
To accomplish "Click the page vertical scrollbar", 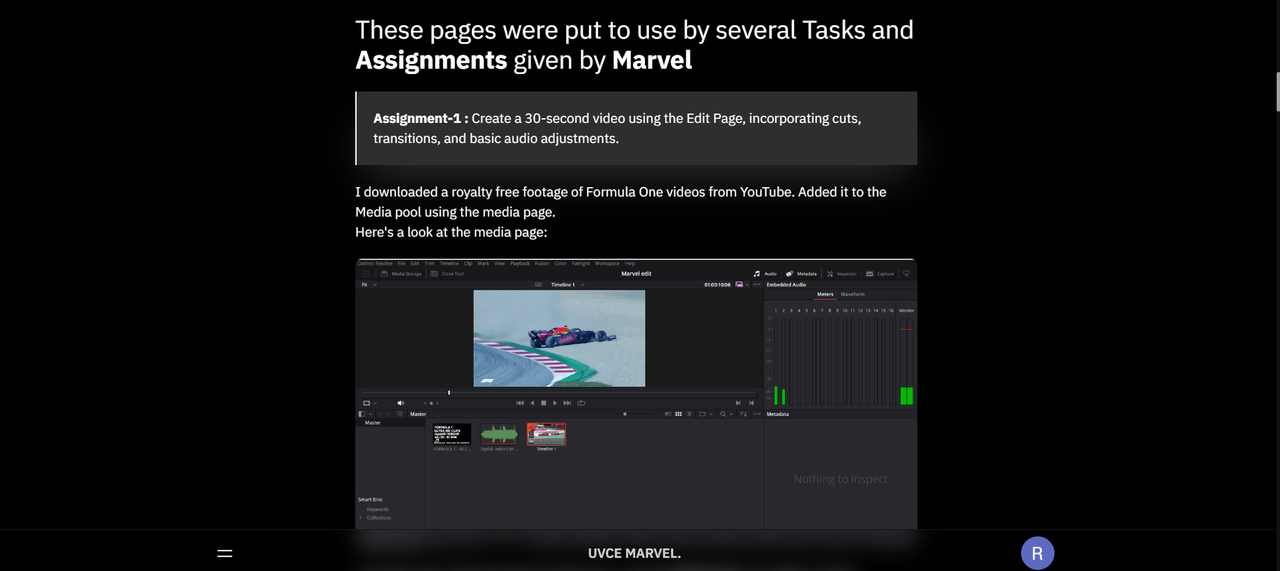I will tap(1276, 91).
